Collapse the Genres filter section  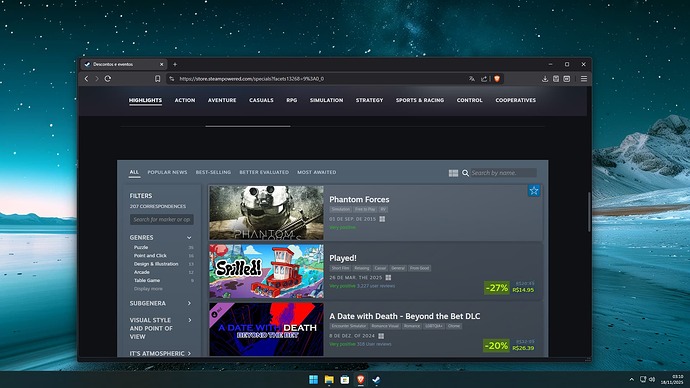tap(189, 238)
